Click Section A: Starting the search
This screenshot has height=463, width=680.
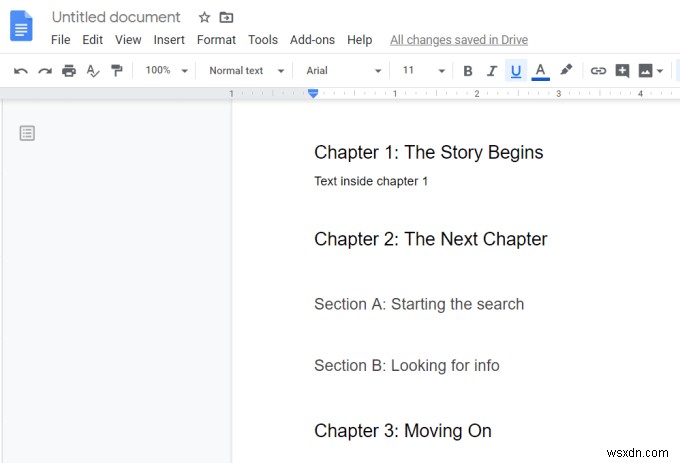(x=419, y=304)
